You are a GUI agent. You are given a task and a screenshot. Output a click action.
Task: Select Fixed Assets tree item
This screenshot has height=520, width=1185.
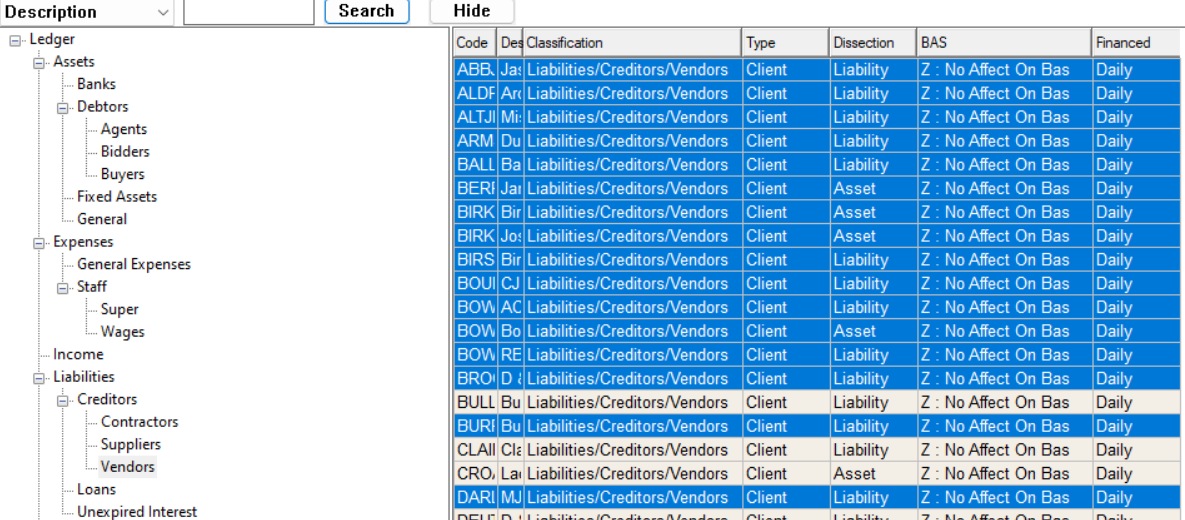[117, 197]
